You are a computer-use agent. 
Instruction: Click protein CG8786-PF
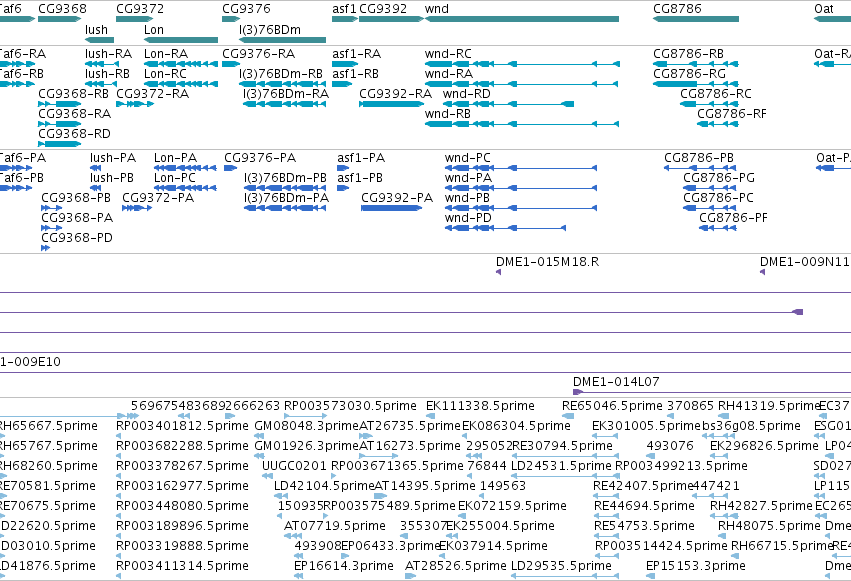(x=717, y=228)
